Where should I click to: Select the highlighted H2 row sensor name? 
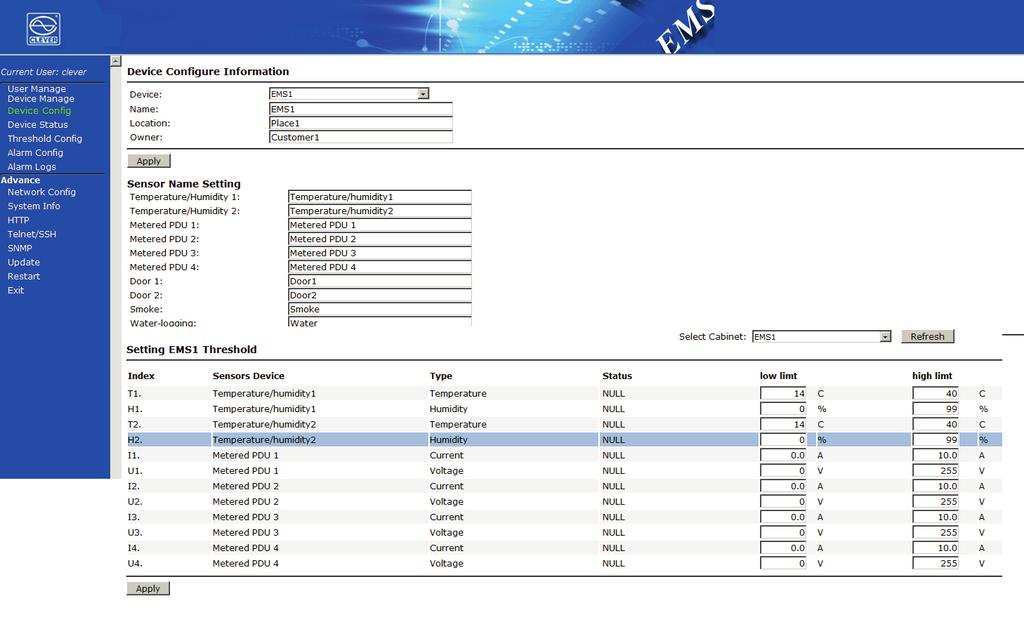tap(264, 440)
